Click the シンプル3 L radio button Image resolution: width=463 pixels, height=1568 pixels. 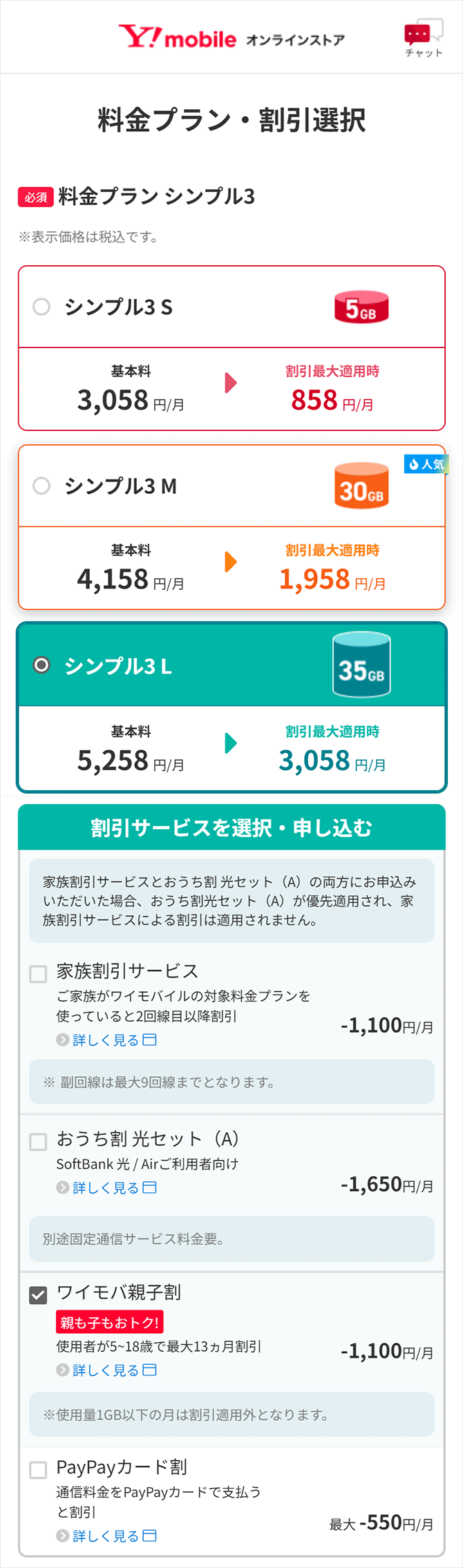41,665
